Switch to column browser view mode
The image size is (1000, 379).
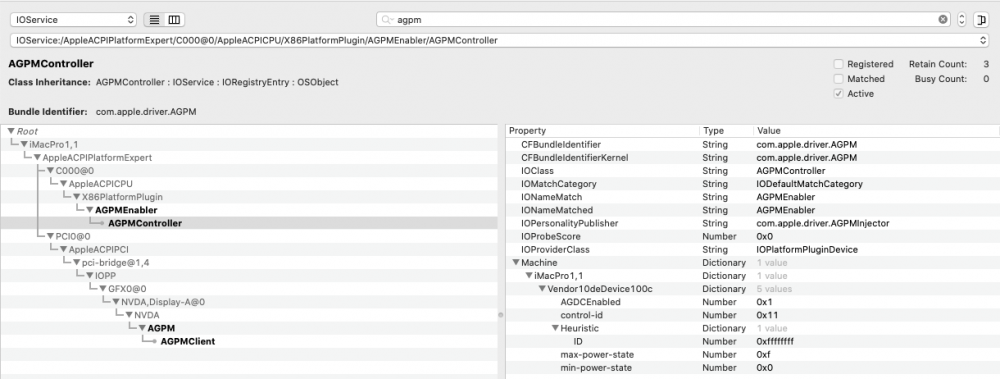click(174, 20)
